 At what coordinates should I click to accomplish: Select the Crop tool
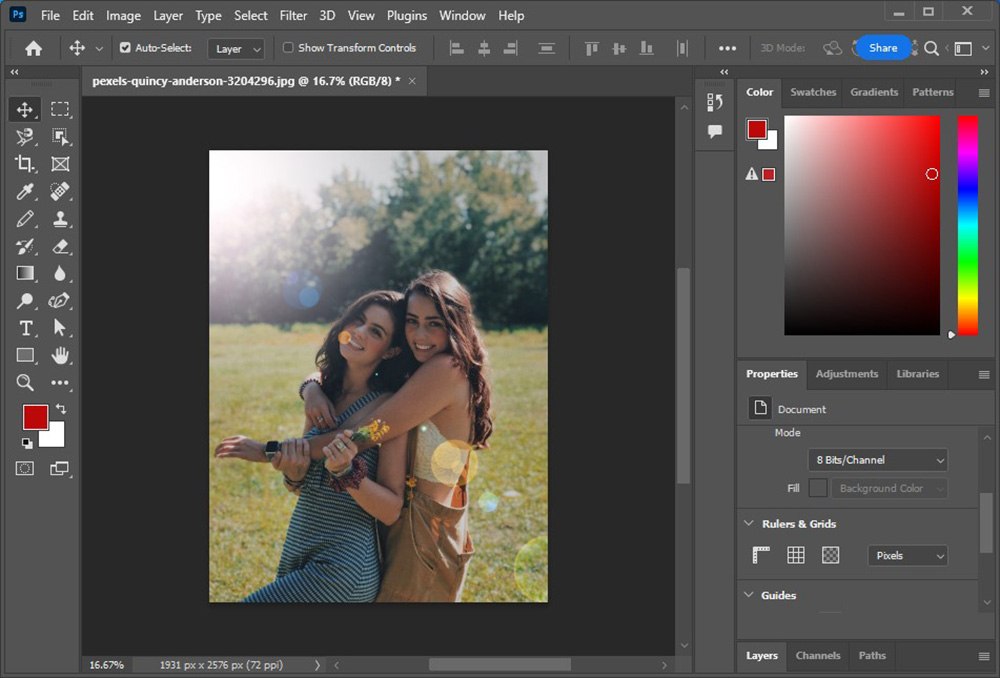coord(24,164)
